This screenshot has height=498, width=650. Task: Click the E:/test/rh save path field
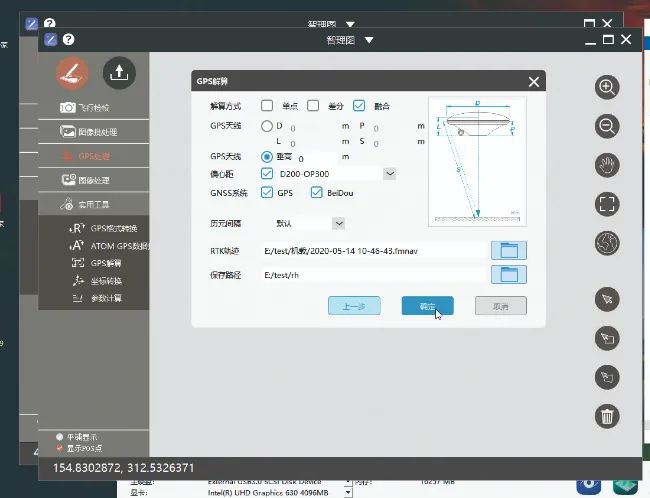(x=374, y=275)
